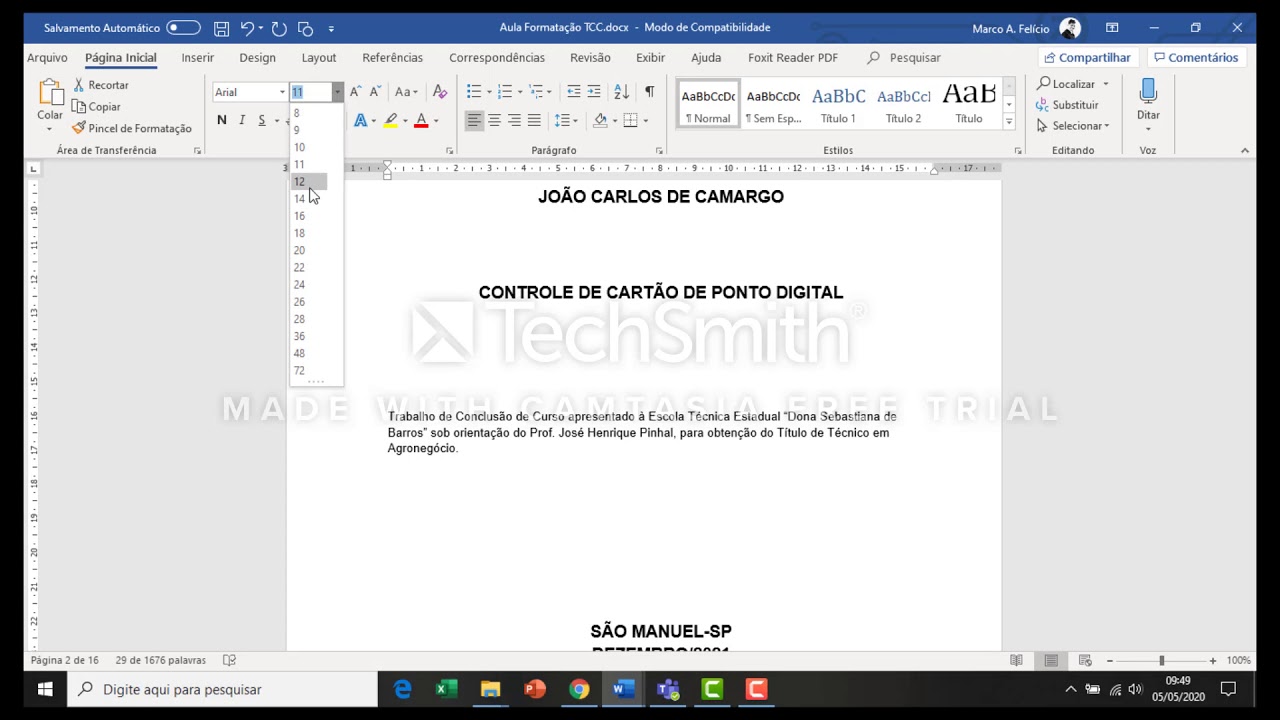Open the Arquivo menu

47,58
